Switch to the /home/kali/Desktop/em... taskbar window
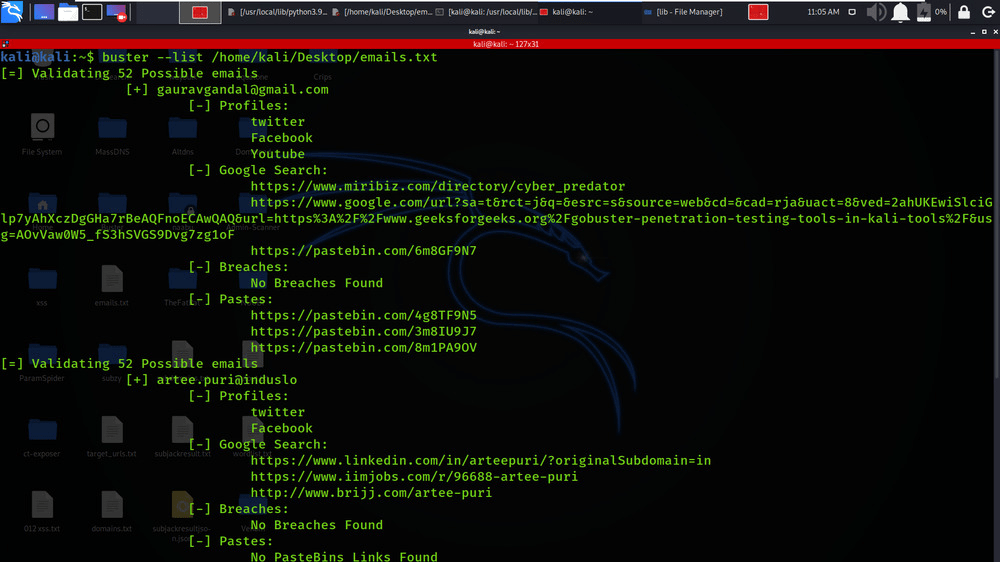This screenshot has width=1000, height=562. coord(382,12)
